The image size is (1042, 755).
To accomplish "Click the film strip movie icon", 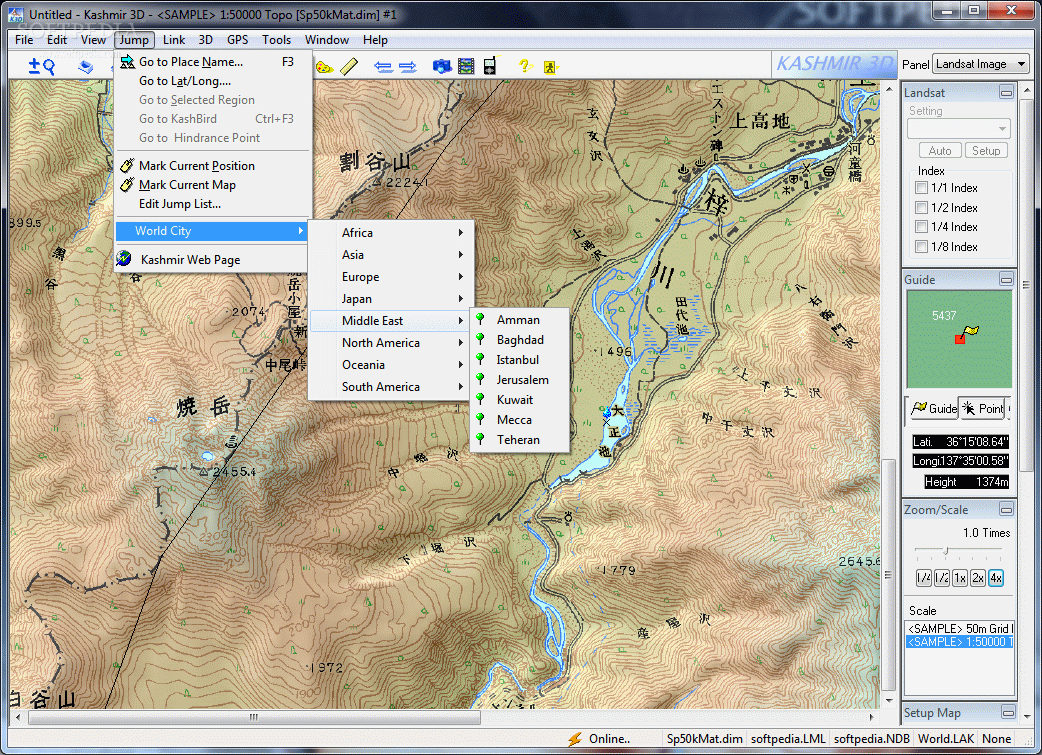I will click(467, 66).
